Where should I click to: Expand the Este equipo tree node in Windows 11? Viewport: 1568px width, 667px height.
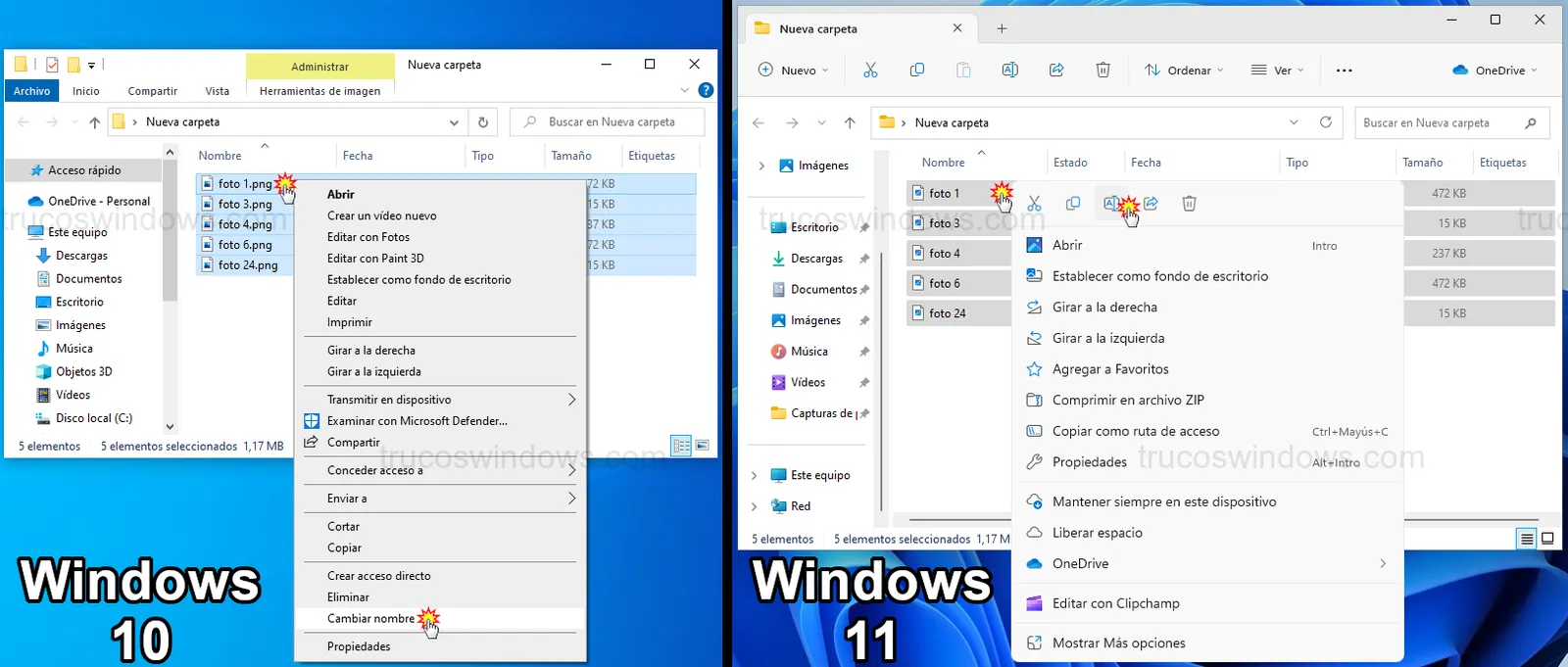pos(754,476)
